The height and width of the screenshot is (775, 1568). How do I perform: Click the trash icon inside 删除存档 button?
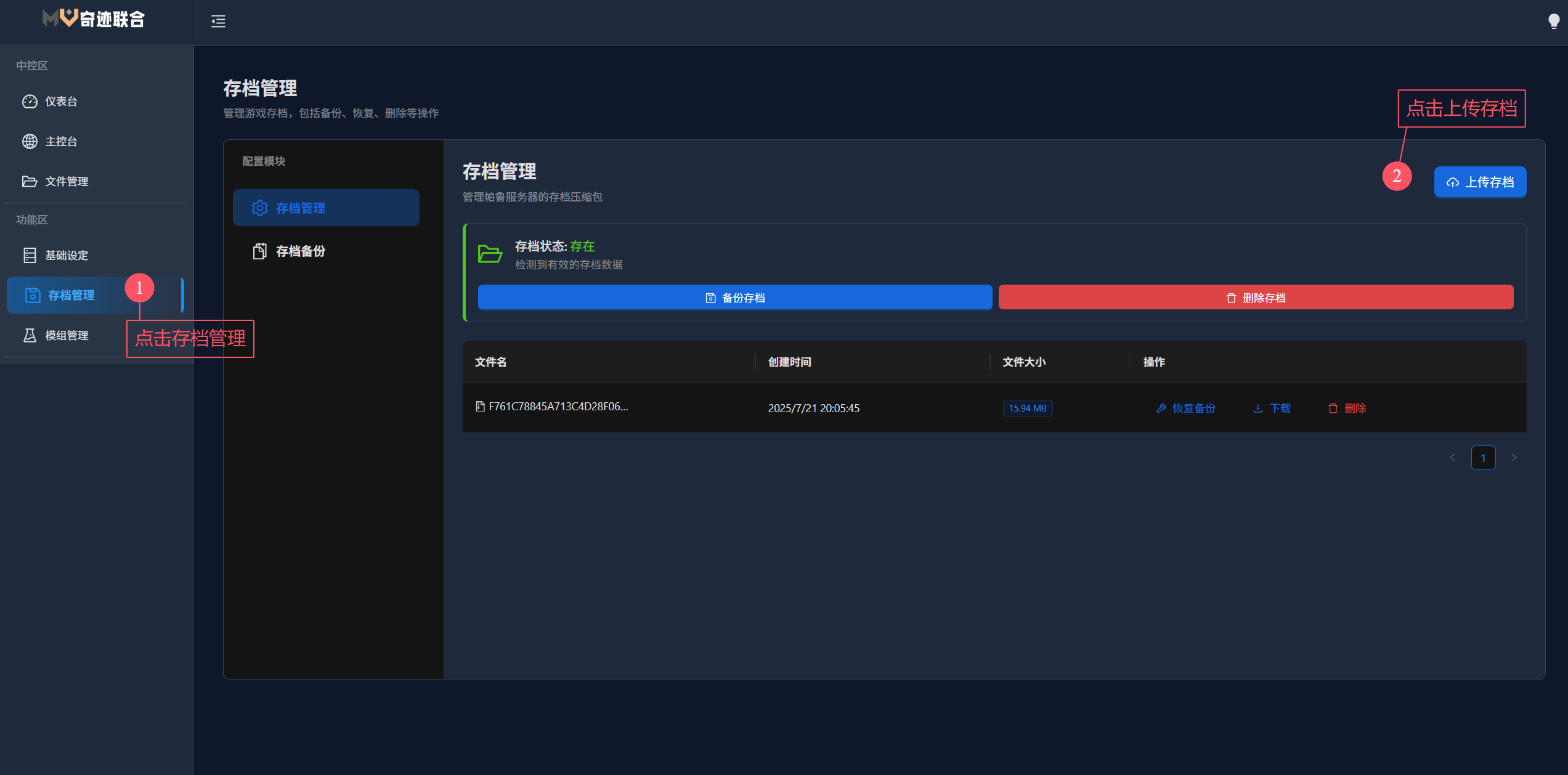click(1231, 298)
